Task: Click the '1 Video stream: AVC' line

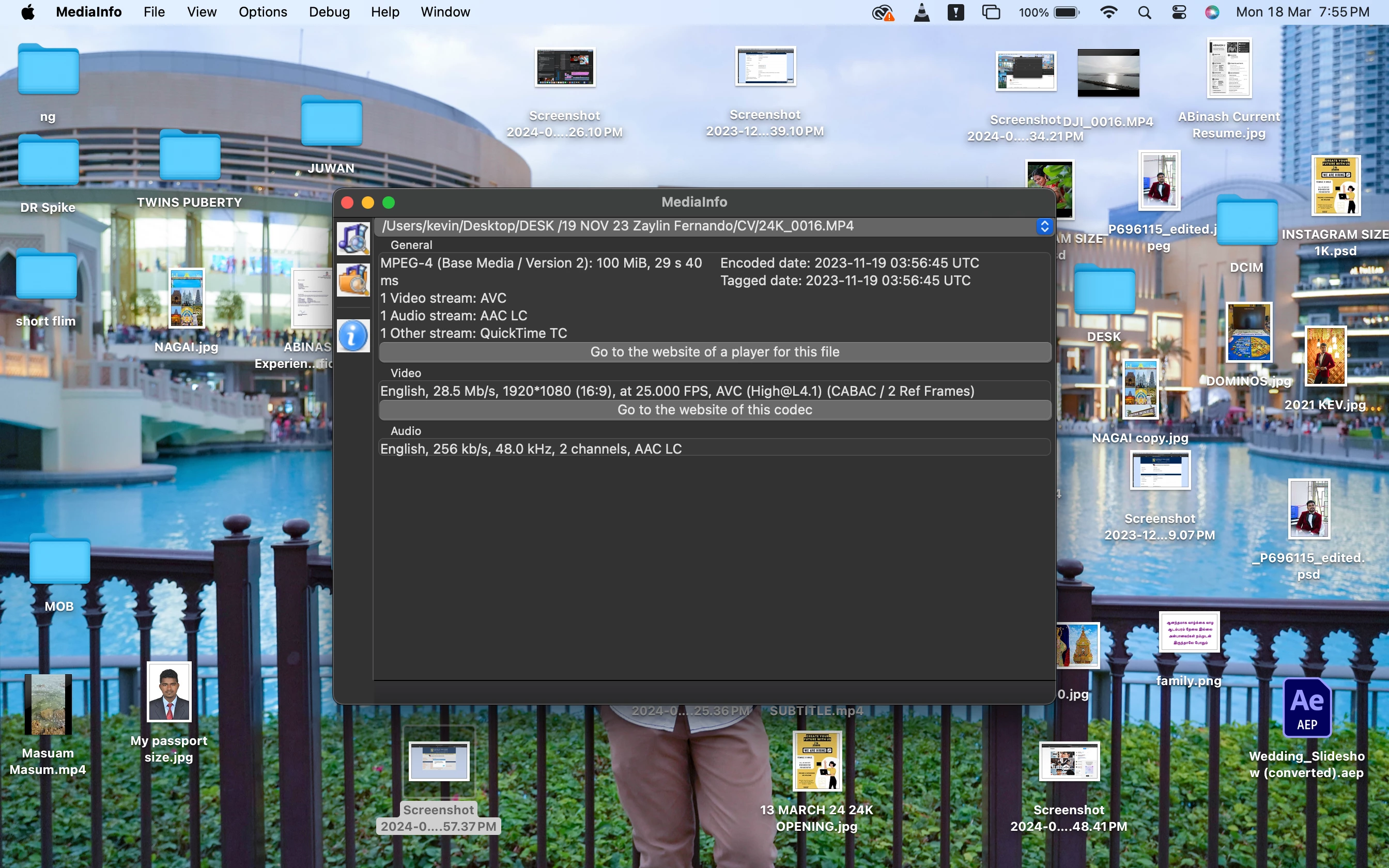Action: (x=443, y=299)
